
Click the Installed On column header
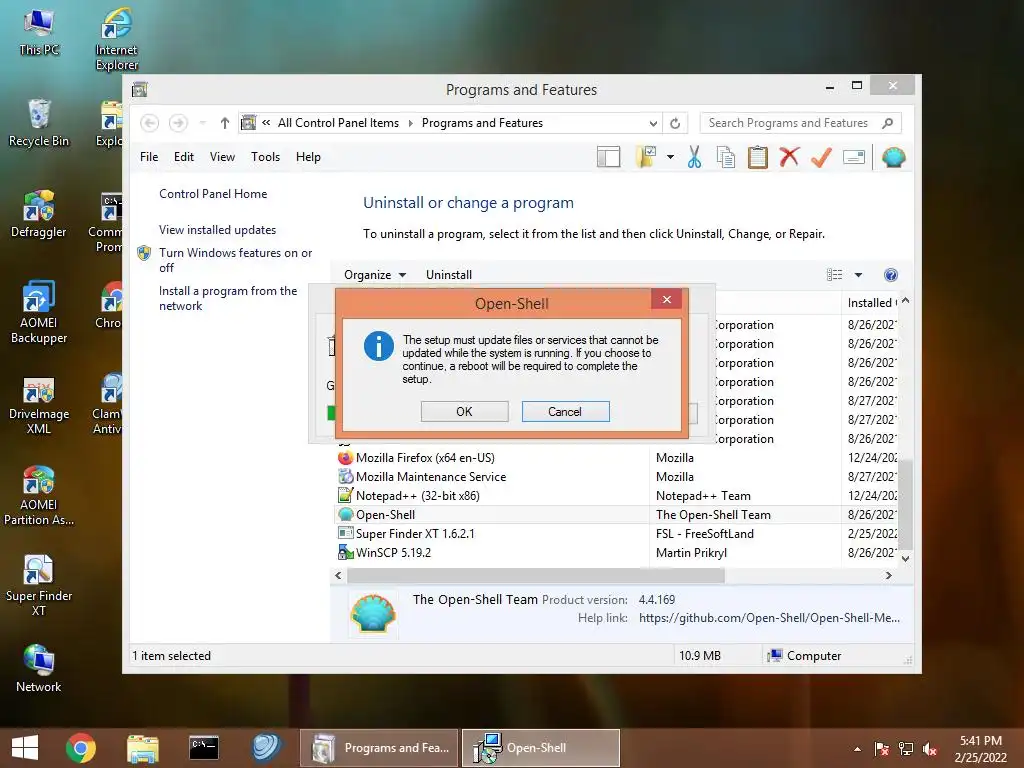click(872, 303)
